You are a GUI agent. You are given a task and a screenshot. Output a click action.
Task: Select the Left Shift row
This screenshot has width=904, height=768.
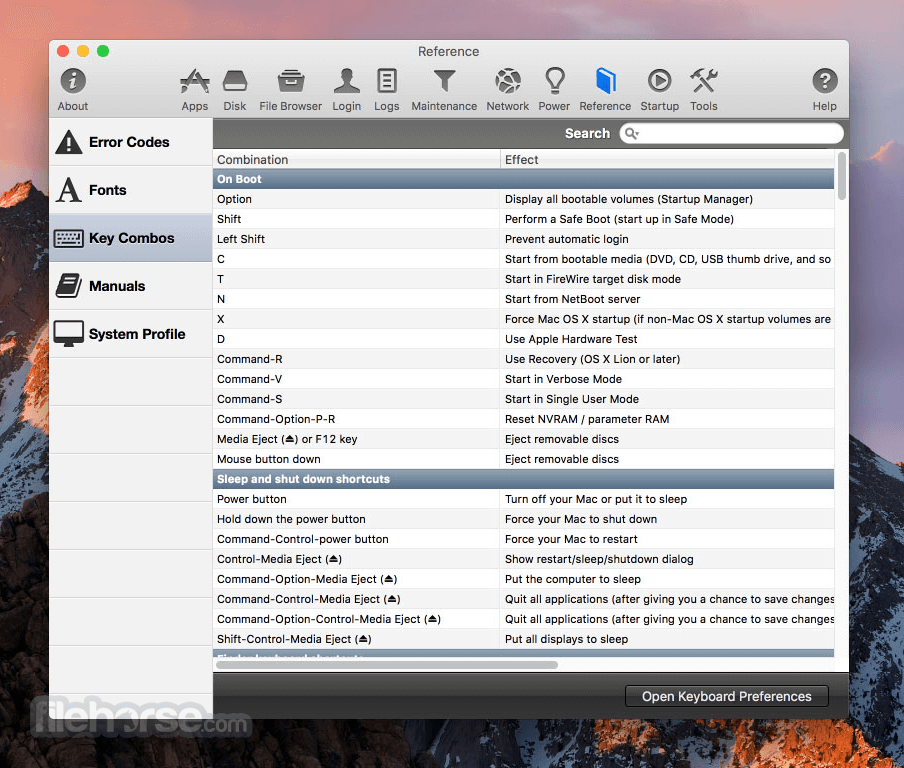(523, 239)
